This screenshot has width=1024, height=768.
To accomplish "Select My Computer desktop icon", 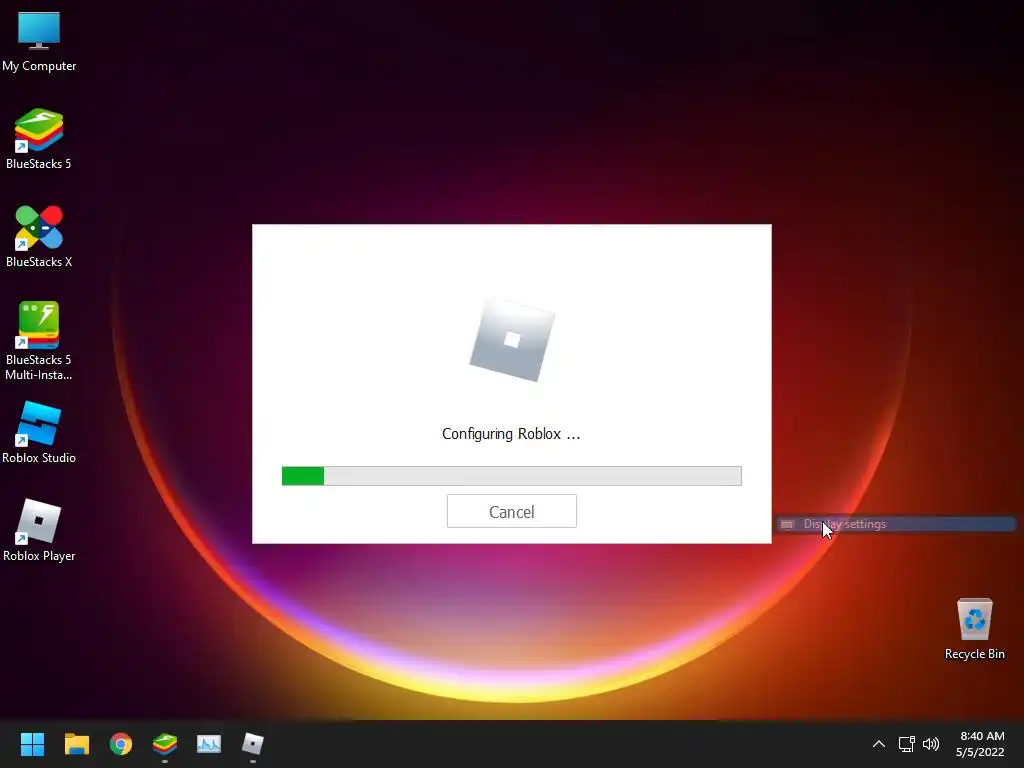I will coord(39,42).
